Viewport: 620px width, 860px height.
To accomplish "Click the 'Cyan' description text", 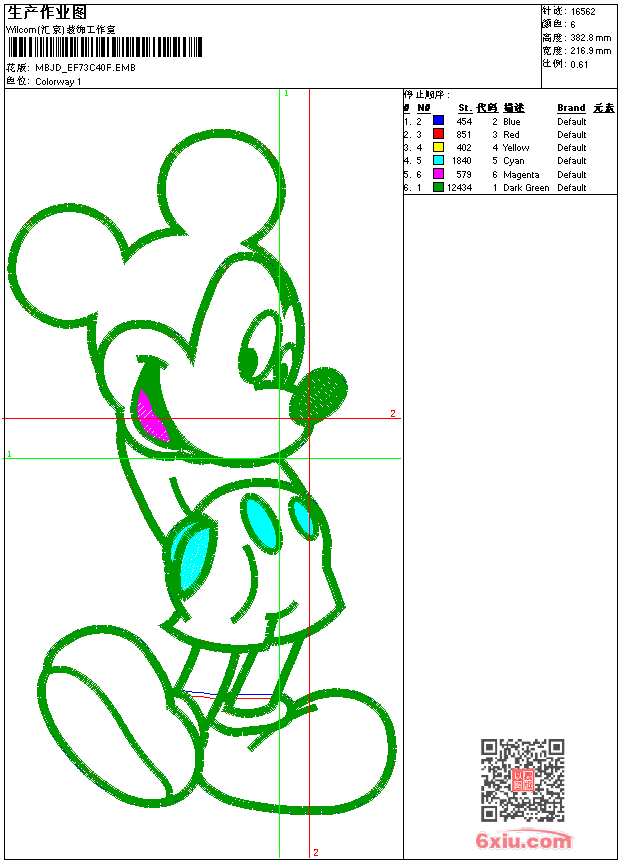I will [514, 161].
